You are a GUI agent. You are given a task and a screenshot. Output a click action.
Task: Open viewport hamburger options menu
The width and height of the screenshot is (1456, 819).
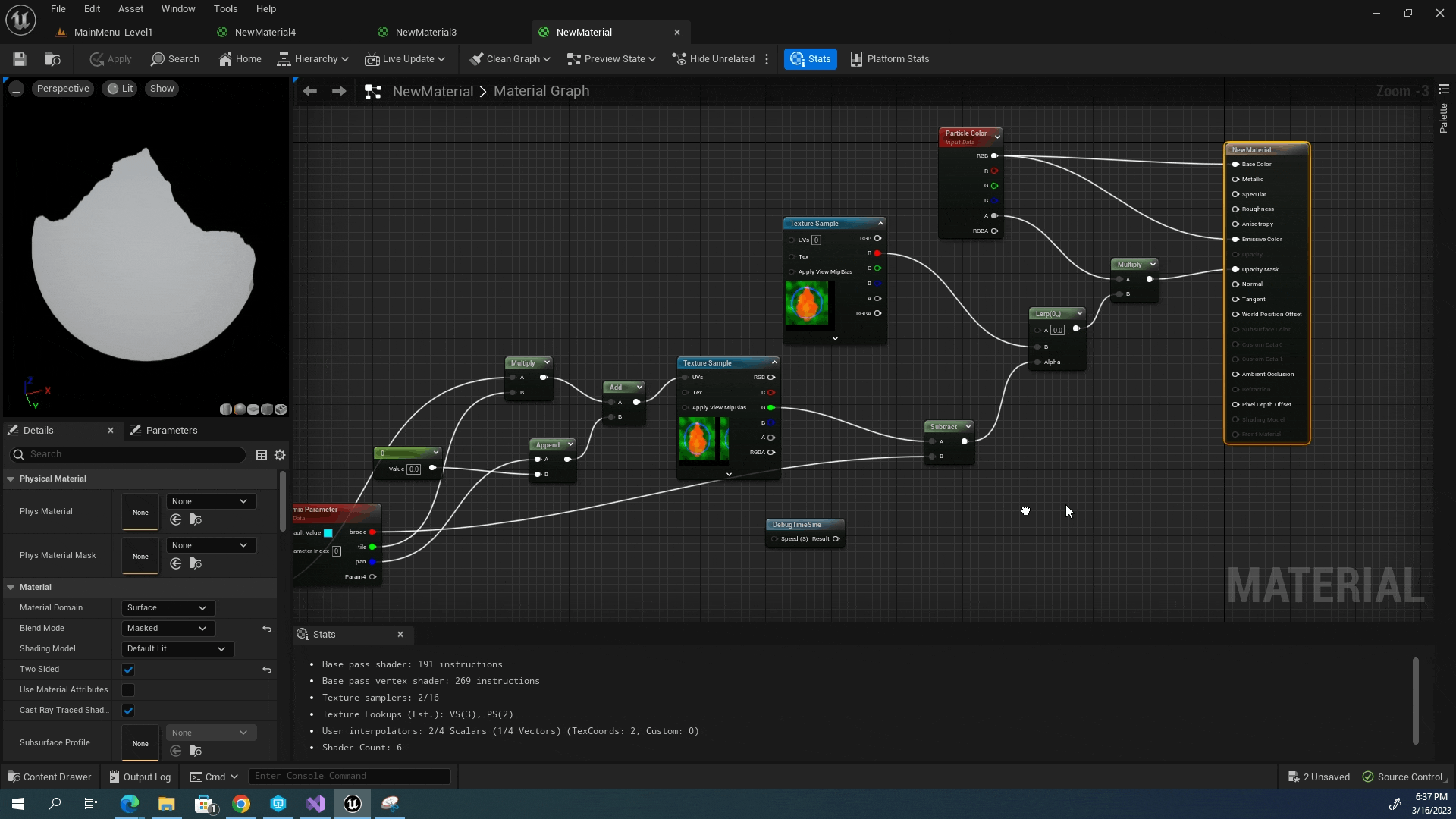pyautogui.click(x=16, y=89)
